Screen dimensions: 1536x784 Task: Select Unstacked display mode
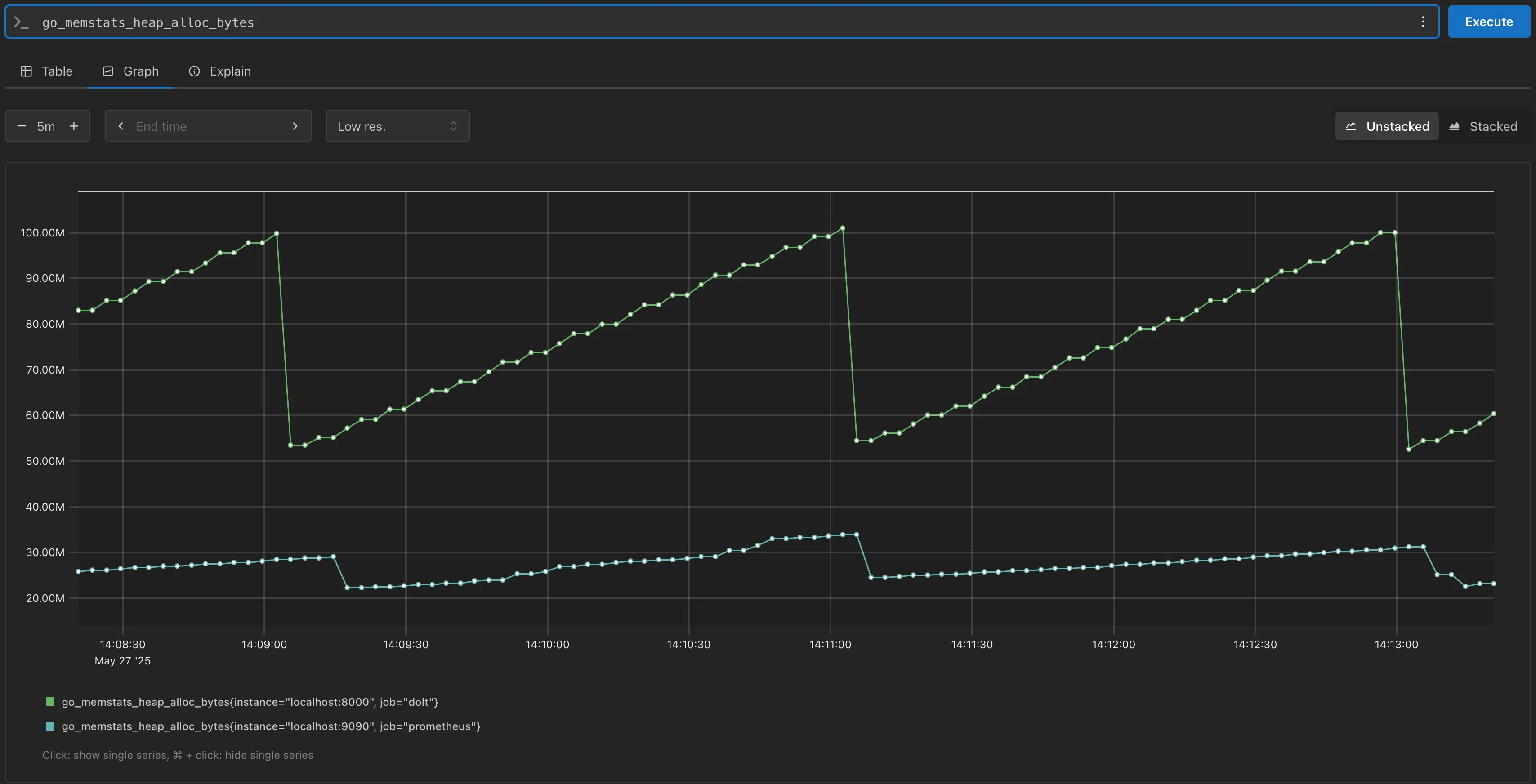point(1386,126)
